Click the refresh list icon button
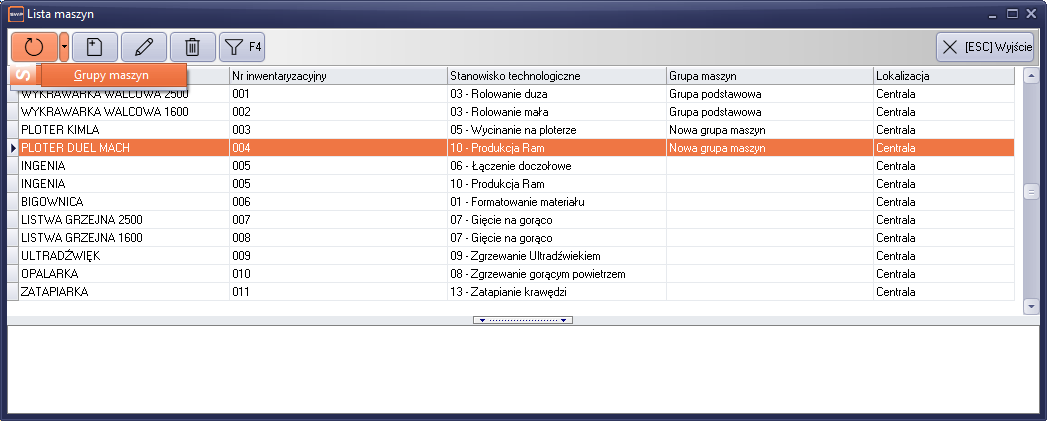The image size is (1047, 421). pos(34,46)
